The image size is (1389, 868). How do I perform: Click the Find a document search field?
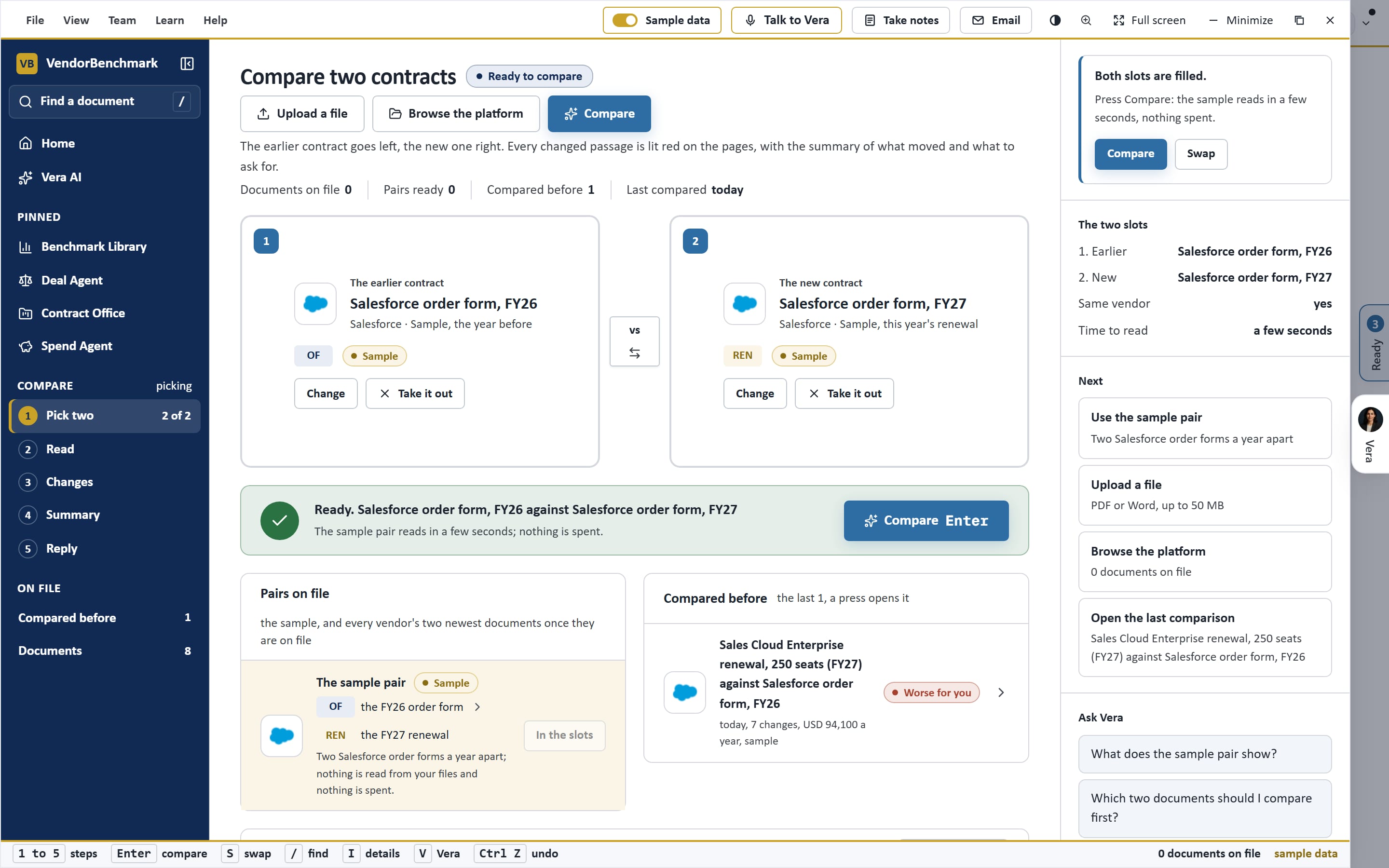[105, 102]
